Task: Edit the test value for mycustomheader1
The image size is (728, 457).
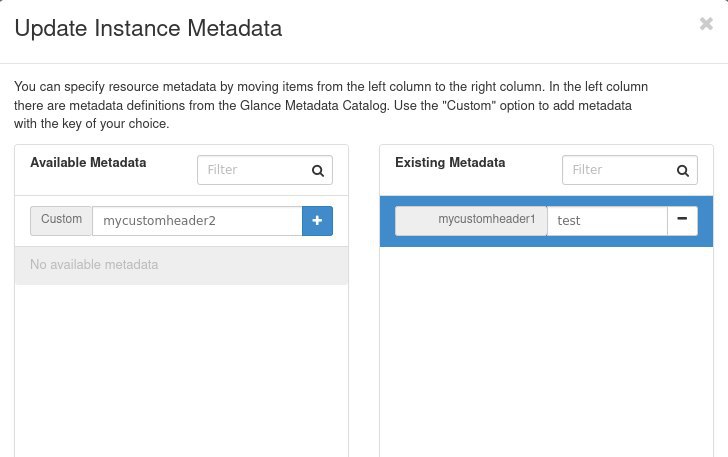Action: [x=607, y=221]
